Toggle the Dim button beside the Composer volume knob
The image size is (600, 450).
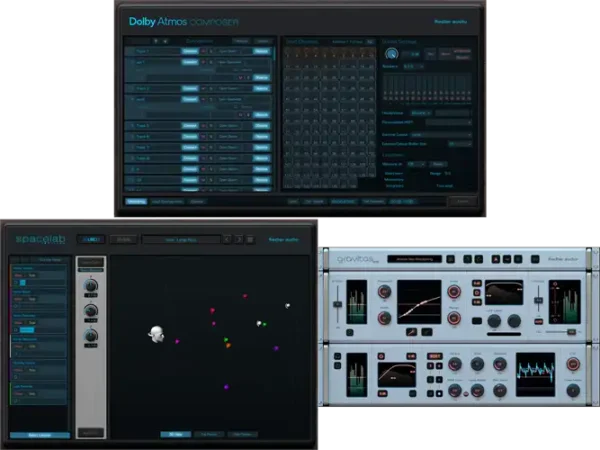point(430,54)
